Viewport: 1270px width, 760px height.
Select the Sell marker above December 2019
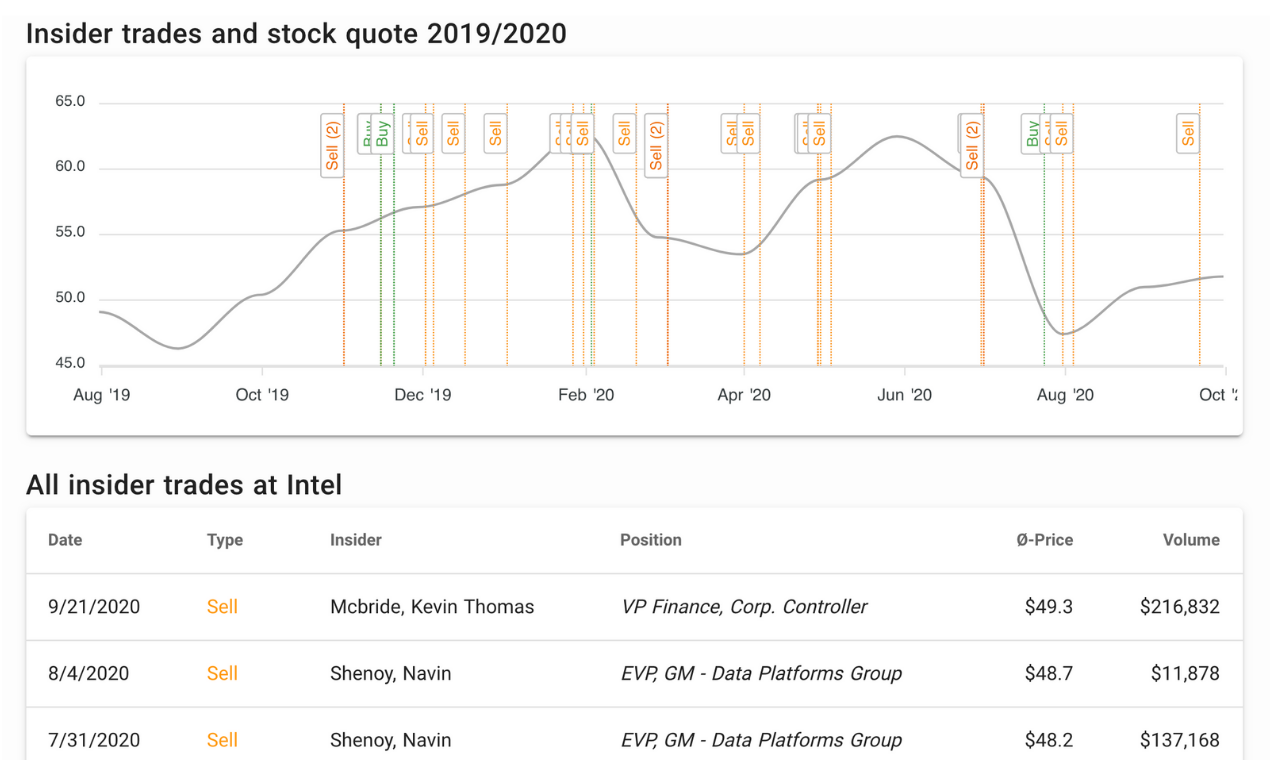pos(424,133)
